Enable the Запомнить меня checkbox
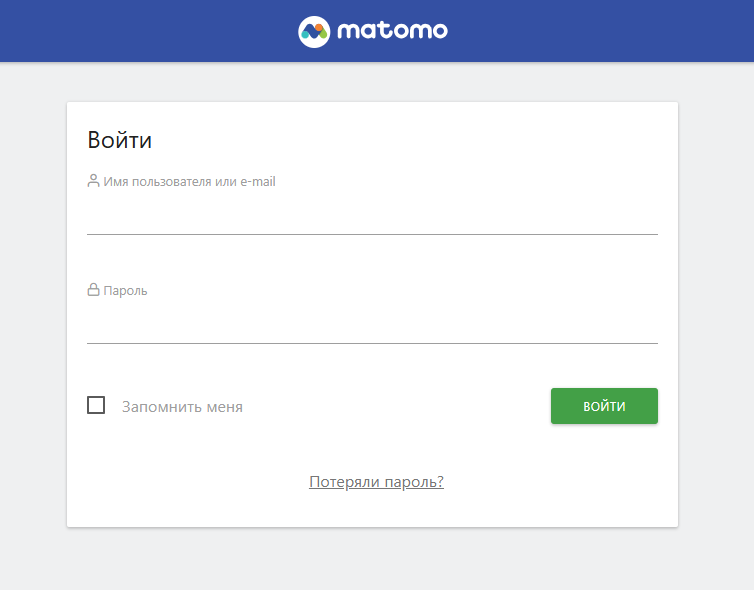Viewport: 754px width, 590px height. [x=96, y=405]
